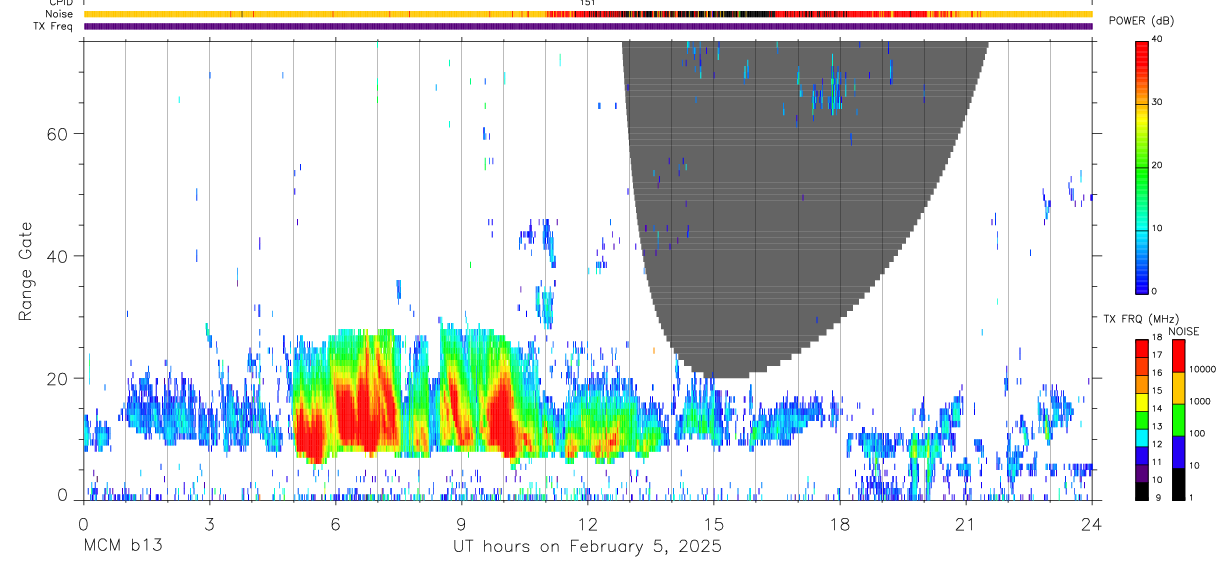The width and height of the screenshot is (1228, 567).
Task: Click the Noise row label above plot
Action: click(x=59, y=14)
